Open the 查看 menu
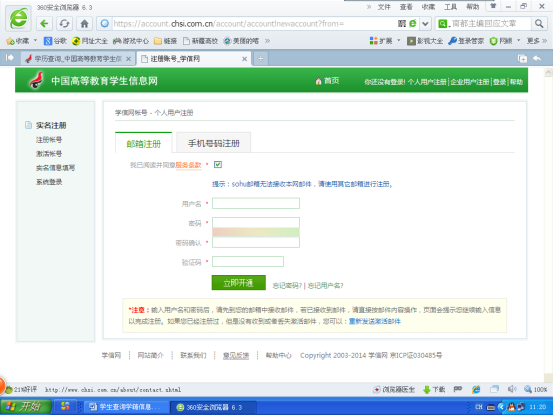Image resolution: width=553 pixels, height=415 pixels. 406,7
